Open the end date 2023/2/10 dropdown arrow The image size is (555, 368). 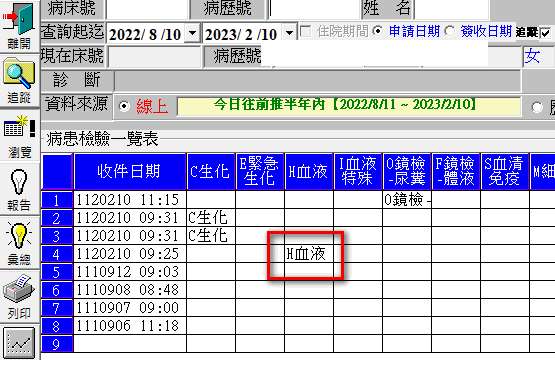pos(290,34)
